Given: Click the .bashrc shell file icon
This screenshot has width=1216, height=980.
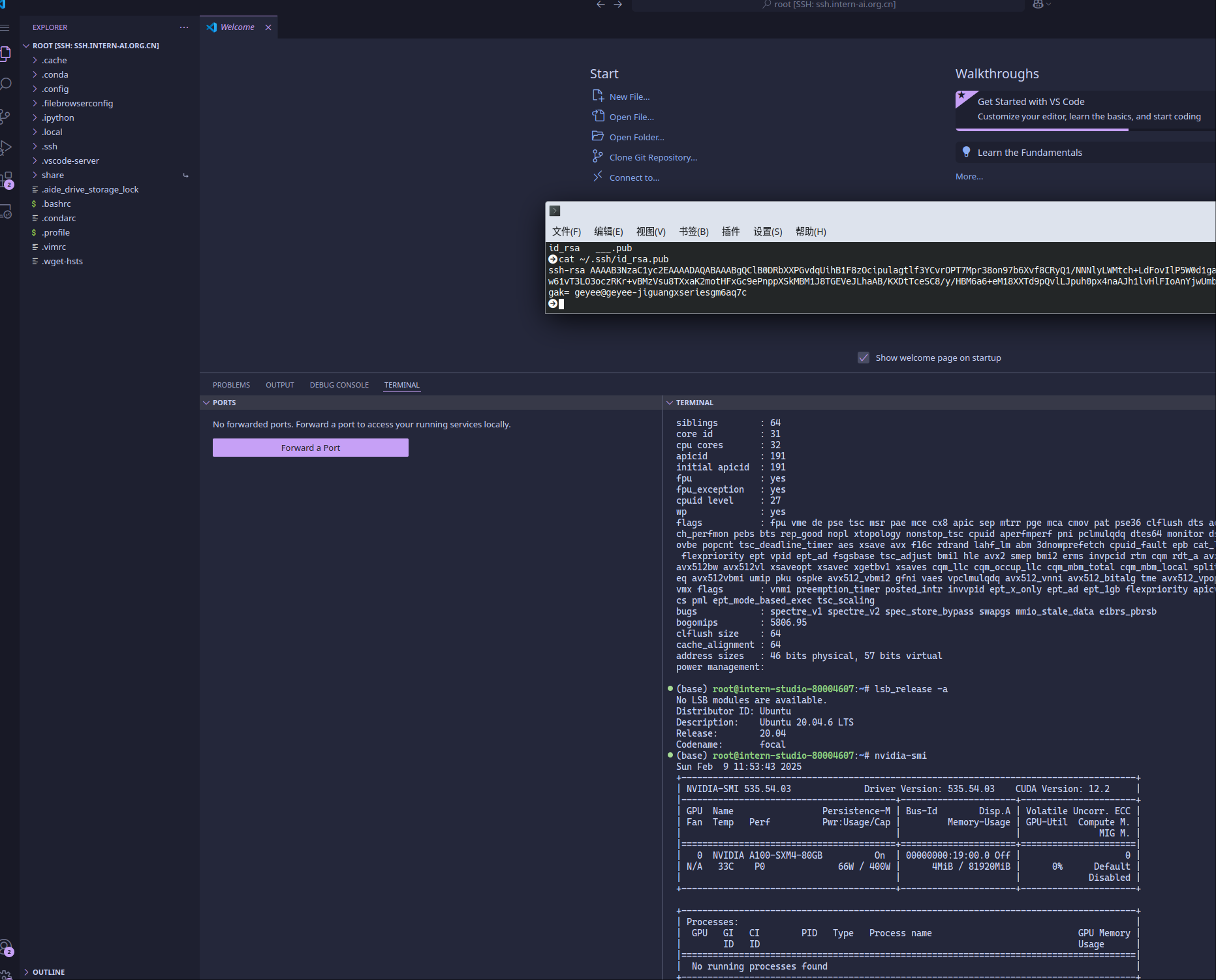Looking at the screenshot, I should click(x=34, y=204).
